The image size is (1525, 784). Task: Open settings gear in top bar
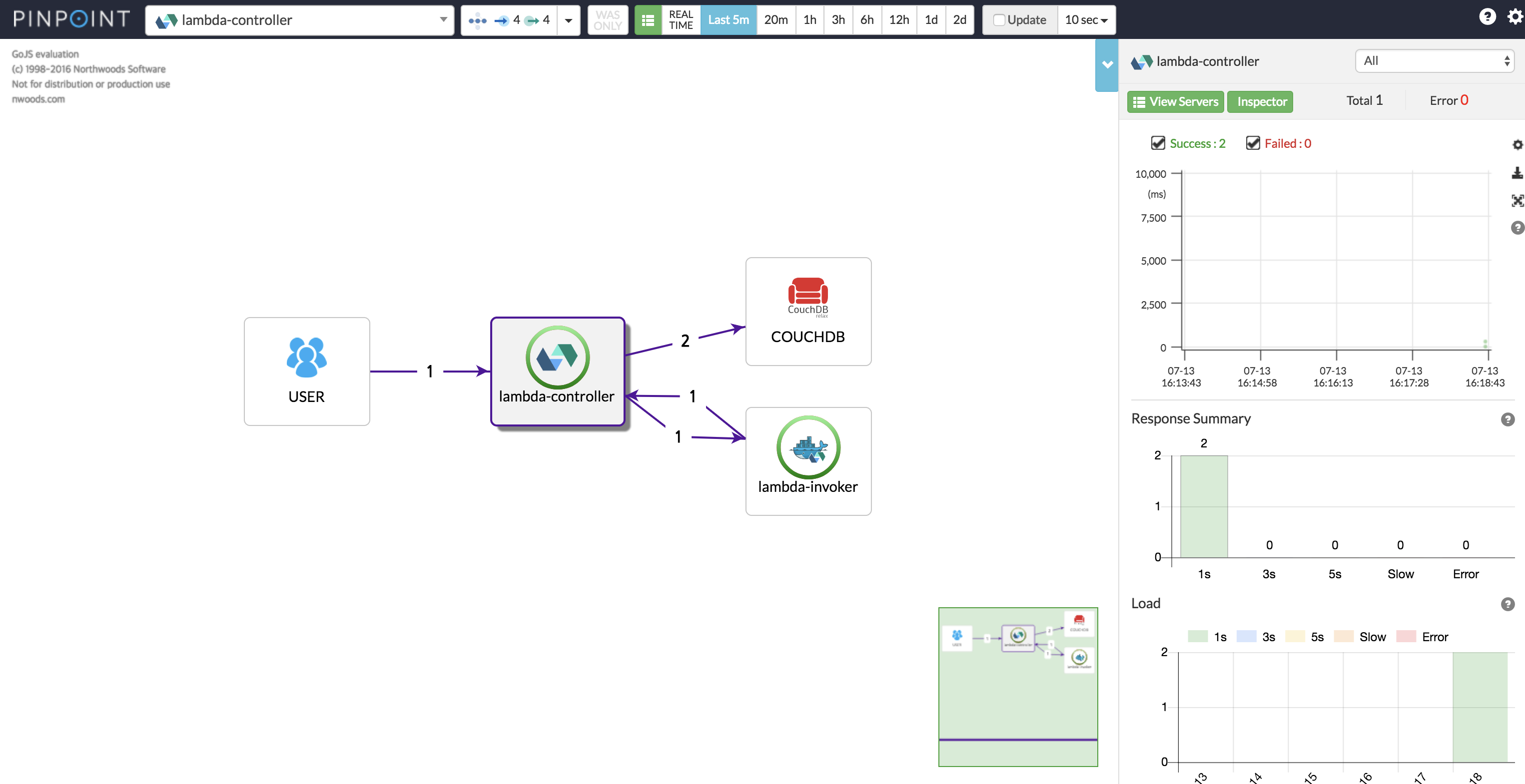pos(1515,17)
